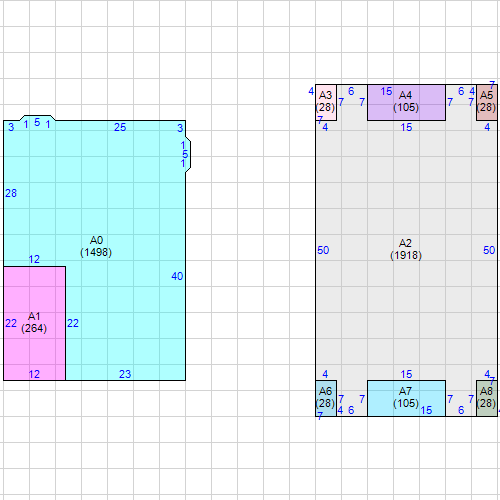Click the '50' dimension on A2's right edge
This screenshot has height=500, width=500.
(489, 250)
